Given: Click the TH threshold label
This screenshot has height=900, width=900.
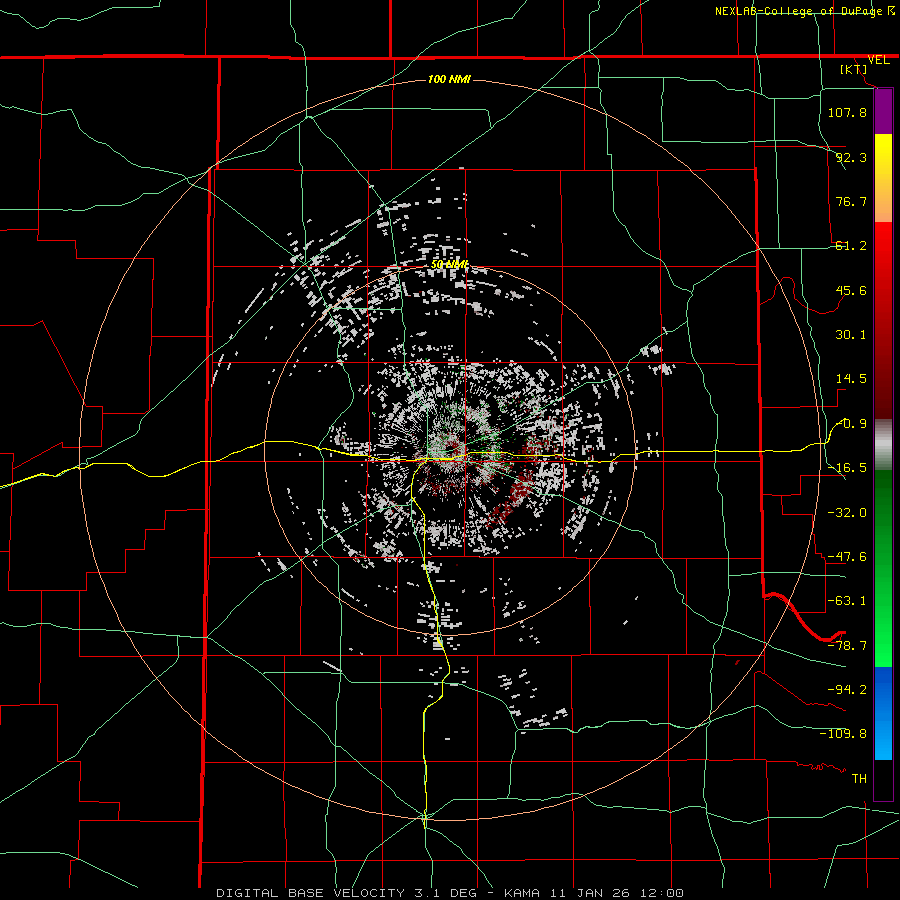Looking at the screenshot, I should [x=859, y=779].
